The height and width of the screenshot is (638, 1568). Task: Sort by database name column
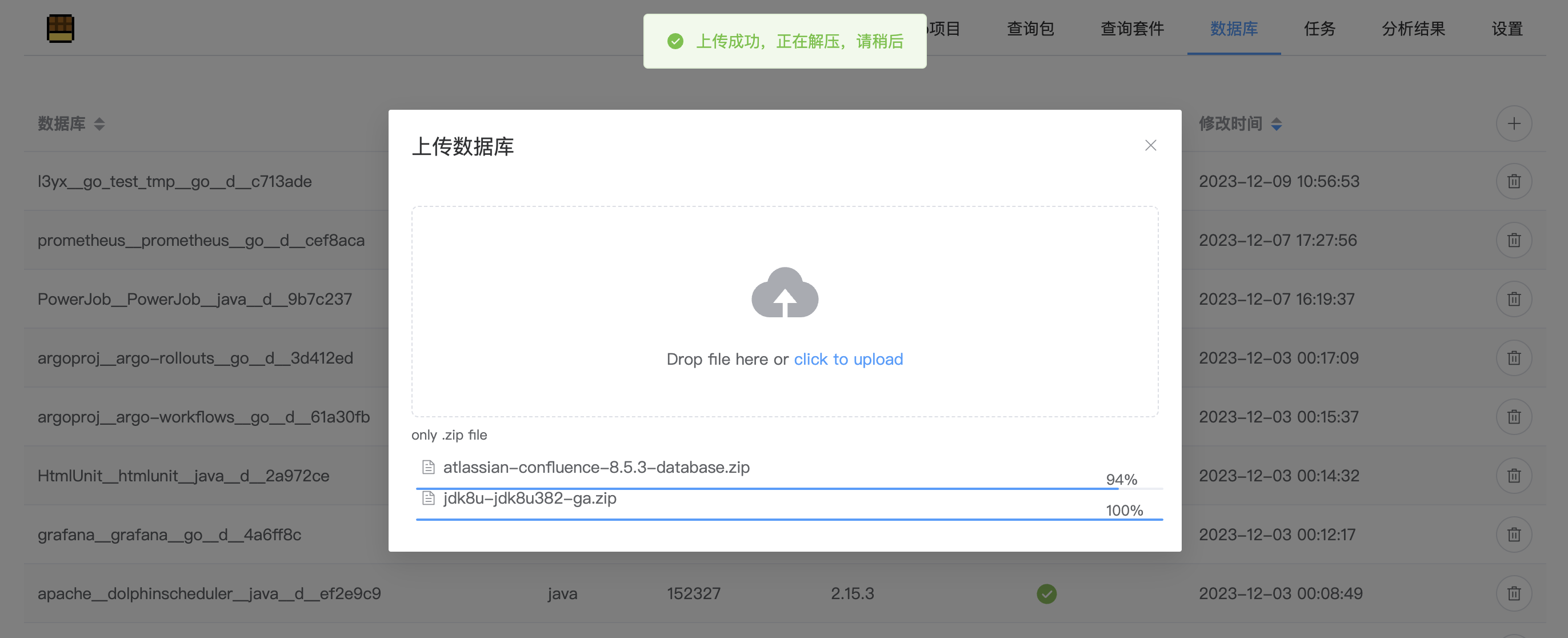pos(99,124)
